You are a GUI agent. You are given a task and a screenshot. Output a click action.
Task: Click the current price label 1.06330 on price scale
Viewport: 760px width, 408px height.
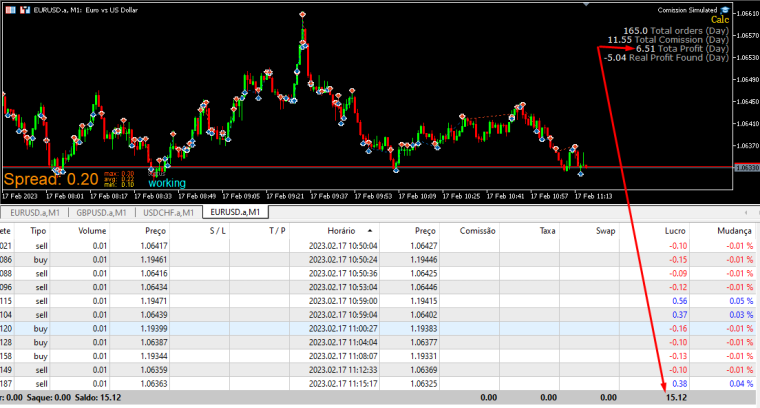point(747,167)
